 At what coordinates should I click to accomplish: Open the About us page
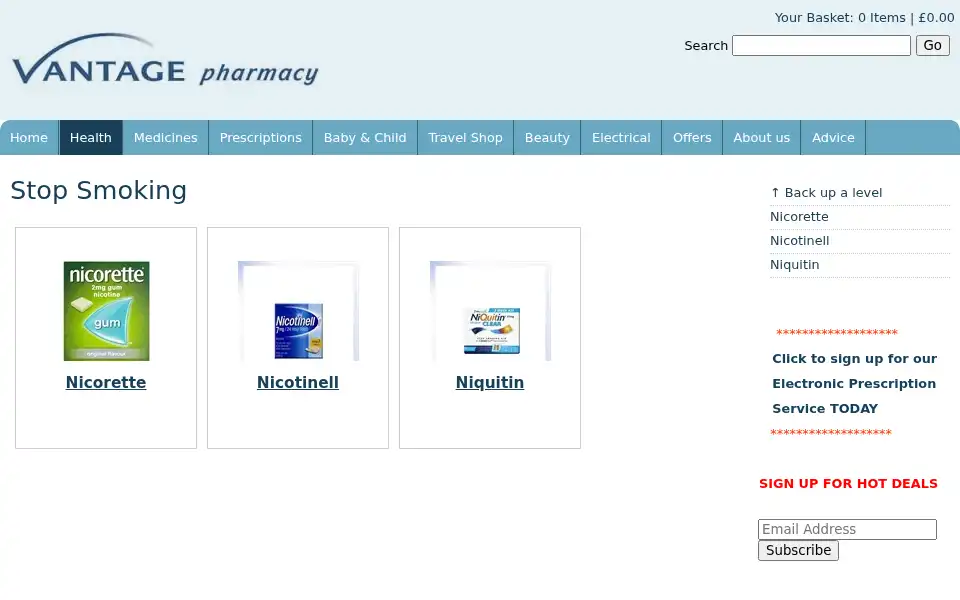pos(762,138)
